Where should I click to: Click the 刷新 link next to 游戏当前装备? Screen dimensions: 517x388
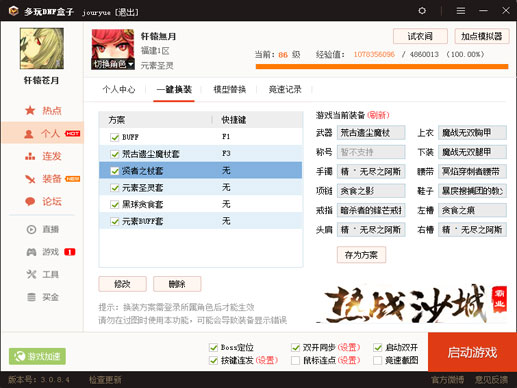[378, 115]
